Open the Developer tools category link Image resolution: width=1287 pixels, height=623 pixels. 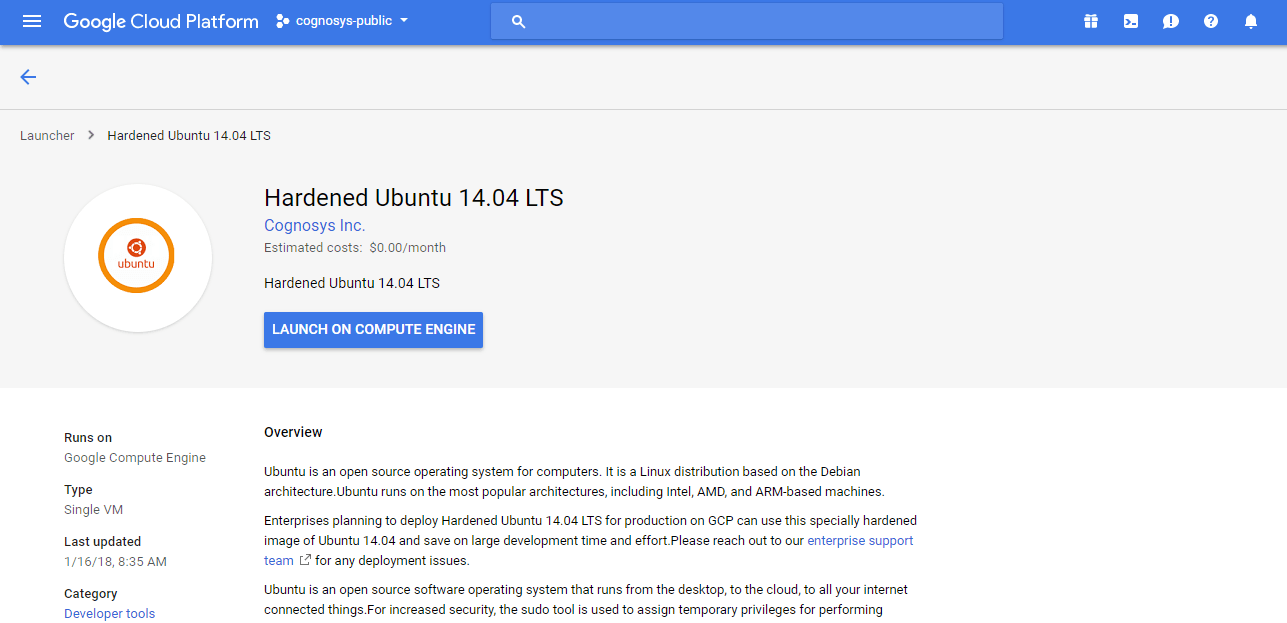109,613
